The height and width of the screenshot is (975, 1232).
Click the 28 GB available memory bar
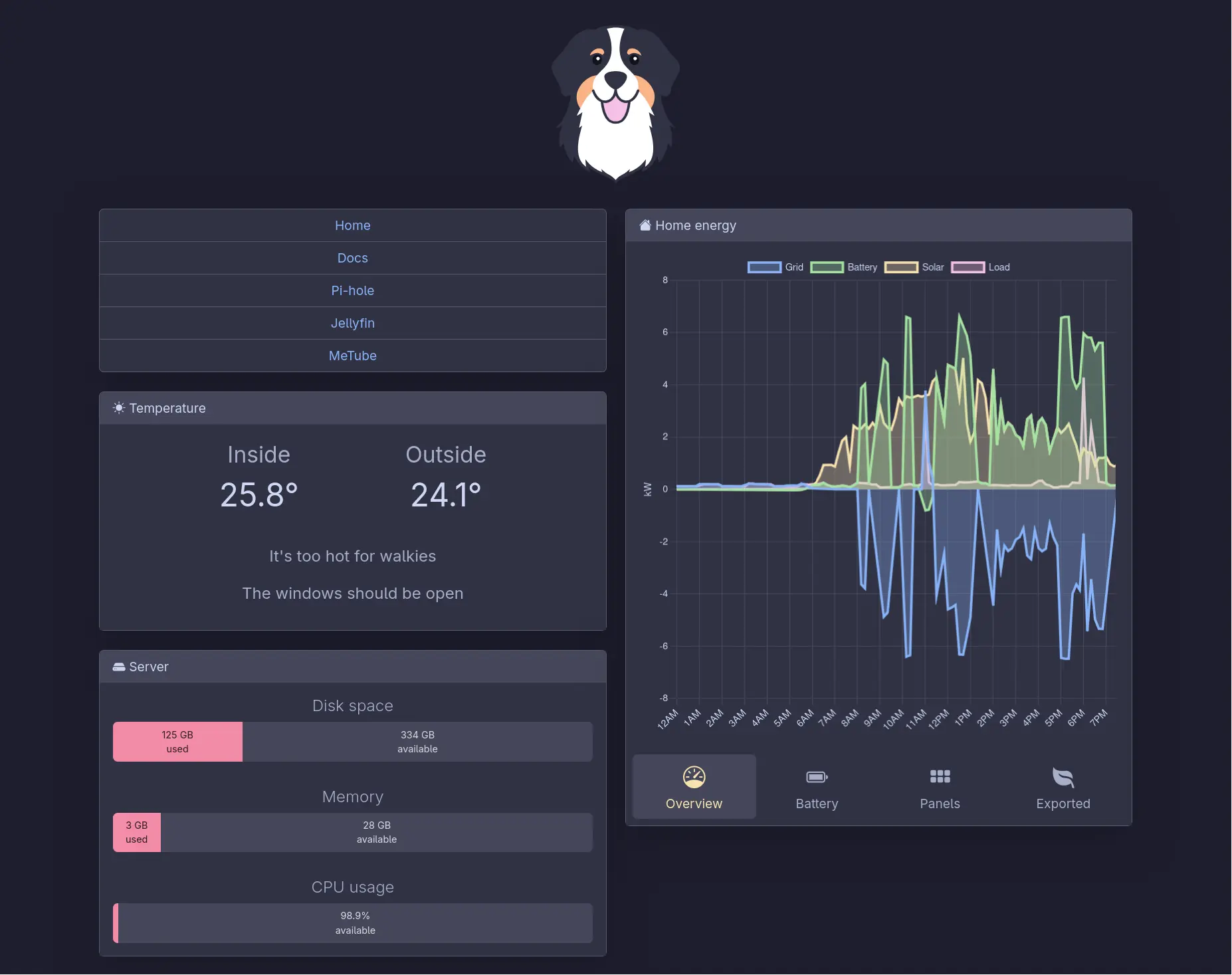(377, 832)
